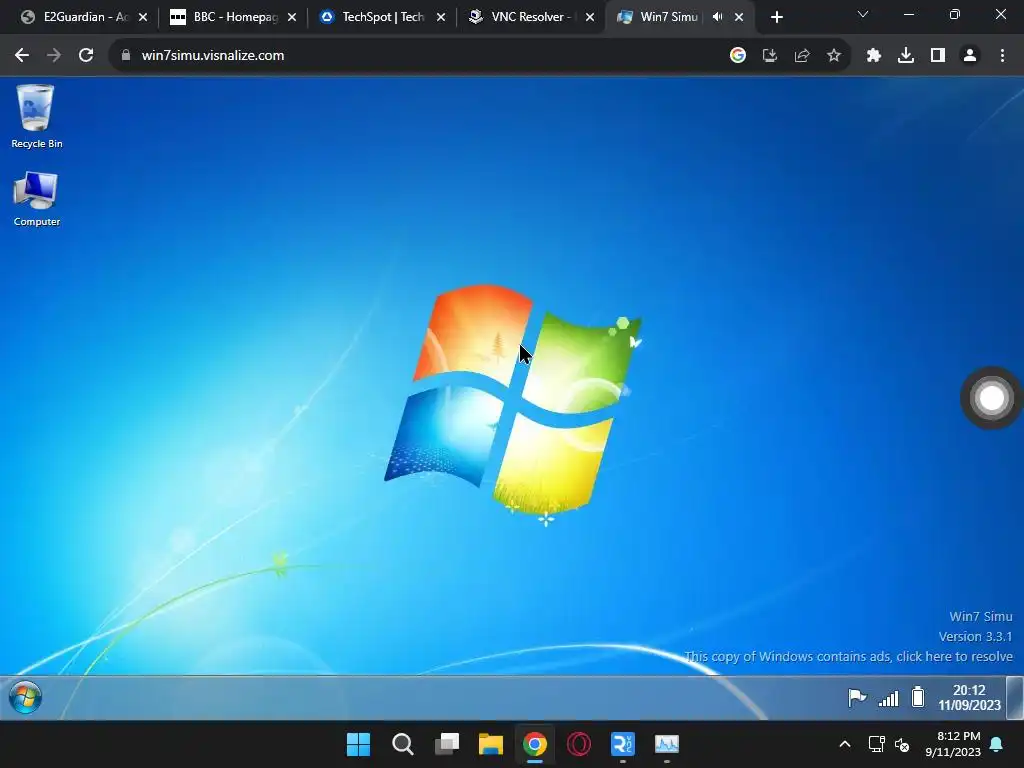Open the Chrome downloads icon
Viewport: 1024px width, 768px height.
(906, 56)
